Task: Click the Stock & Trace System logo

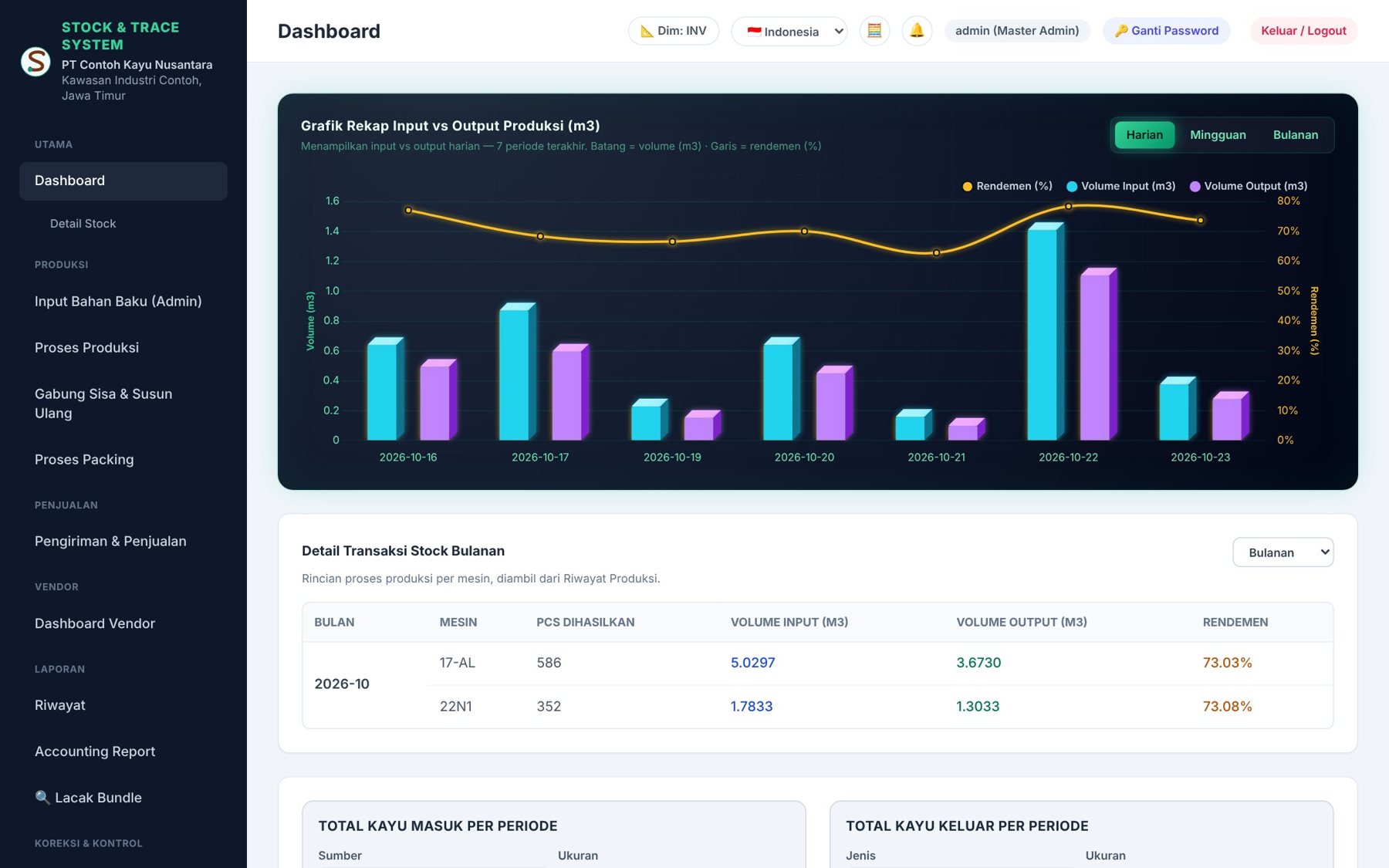Action: [35, 61]
